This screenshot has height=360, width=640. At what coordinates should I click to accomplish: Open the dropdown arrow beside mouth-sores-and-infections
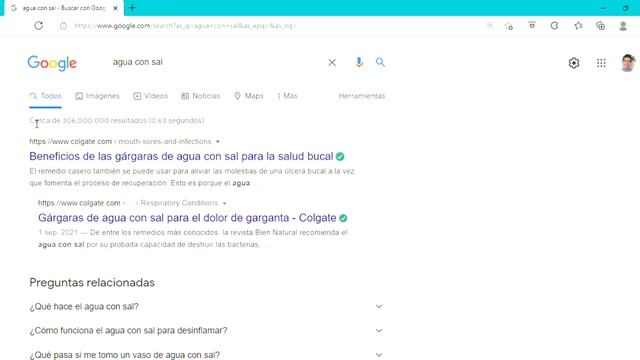pos(218,142)
